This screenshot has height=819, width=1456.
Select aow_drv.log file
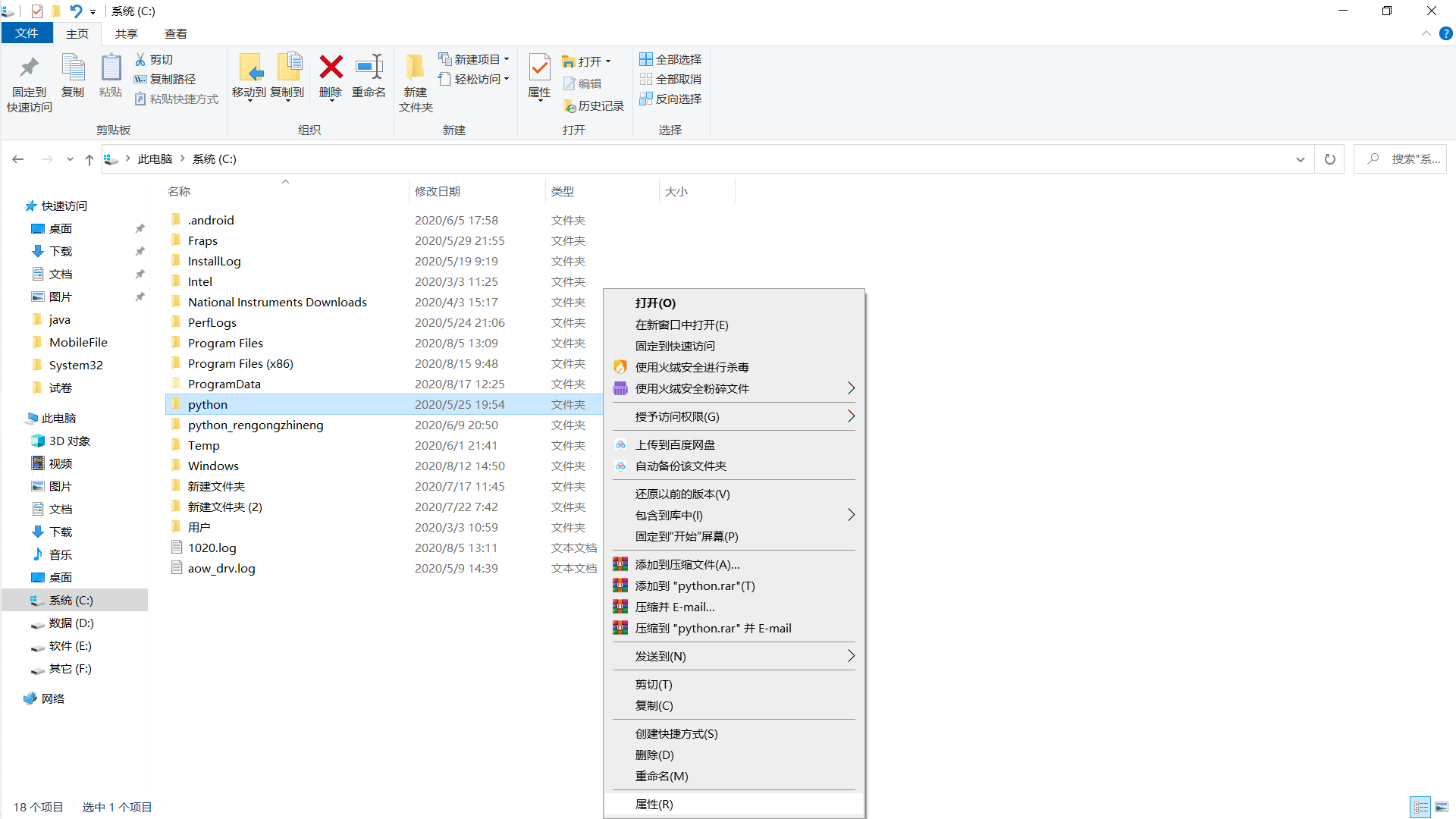pyautogui.click(x=221, y=569)
